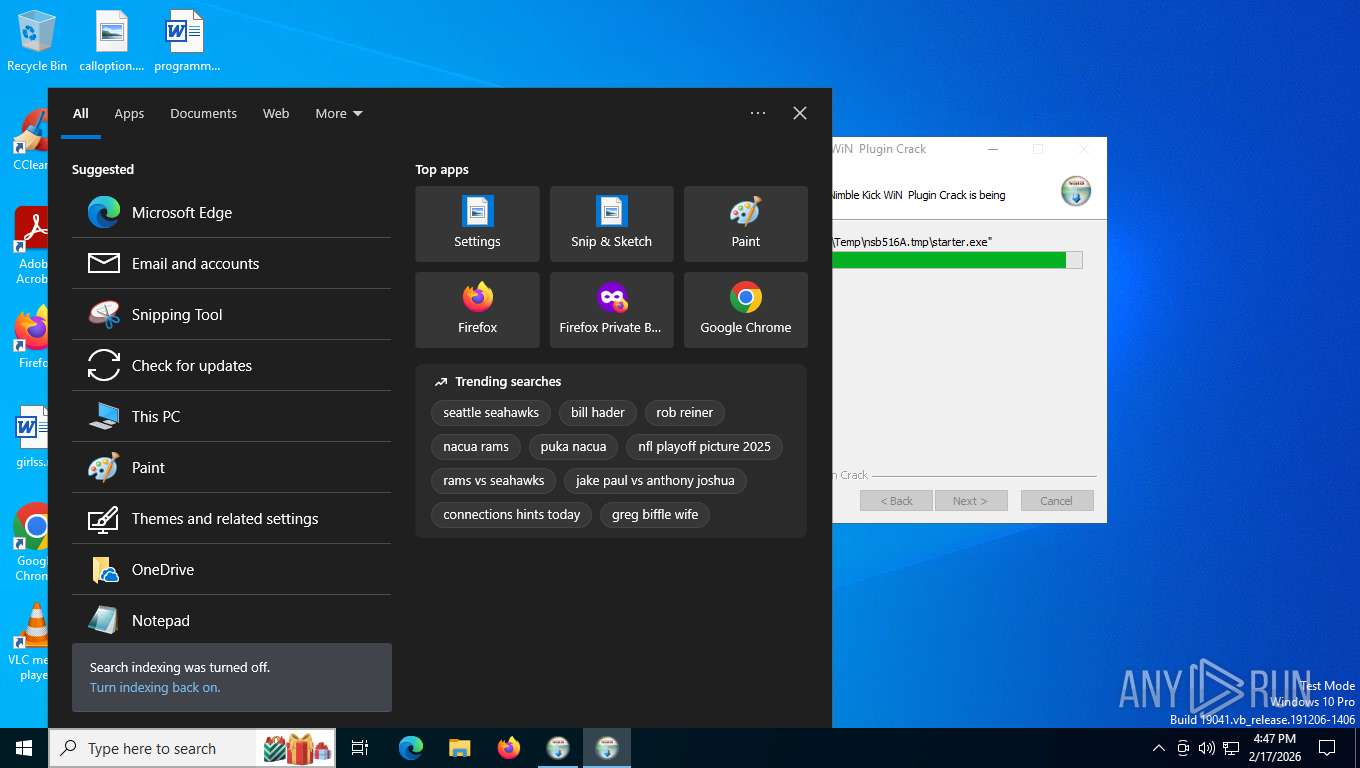Search trending rams vs seahawks

(x=494, y=480)
